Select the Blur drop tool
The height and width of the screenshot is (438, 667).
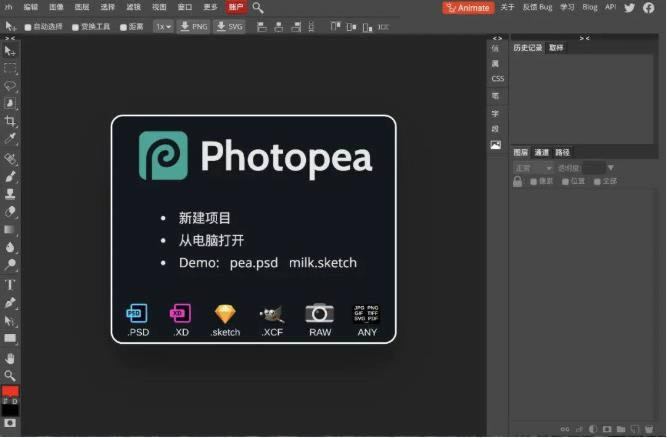pyautogui.click(x=9, y=247)
